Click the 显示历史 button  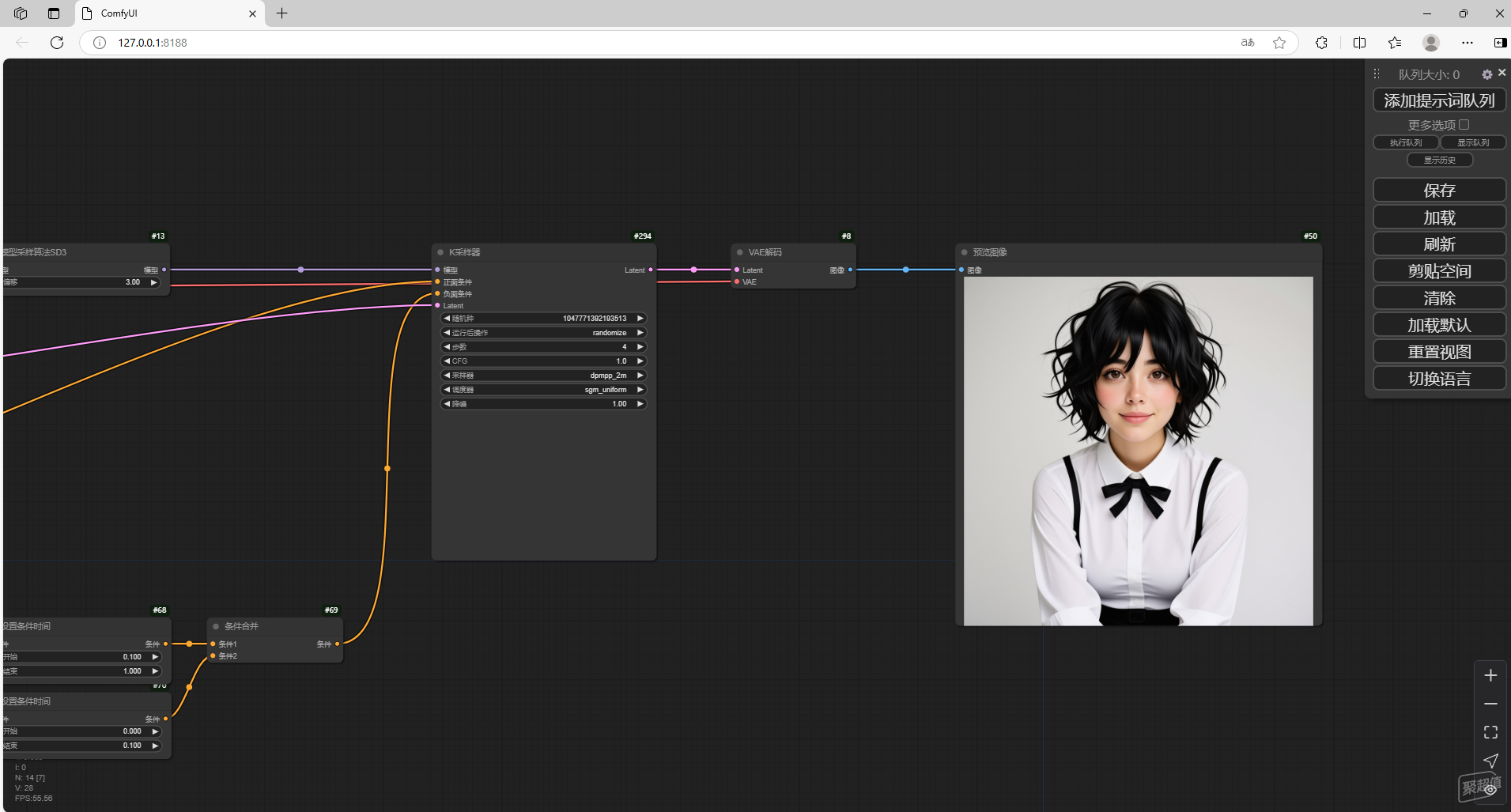pos(1439,160)
